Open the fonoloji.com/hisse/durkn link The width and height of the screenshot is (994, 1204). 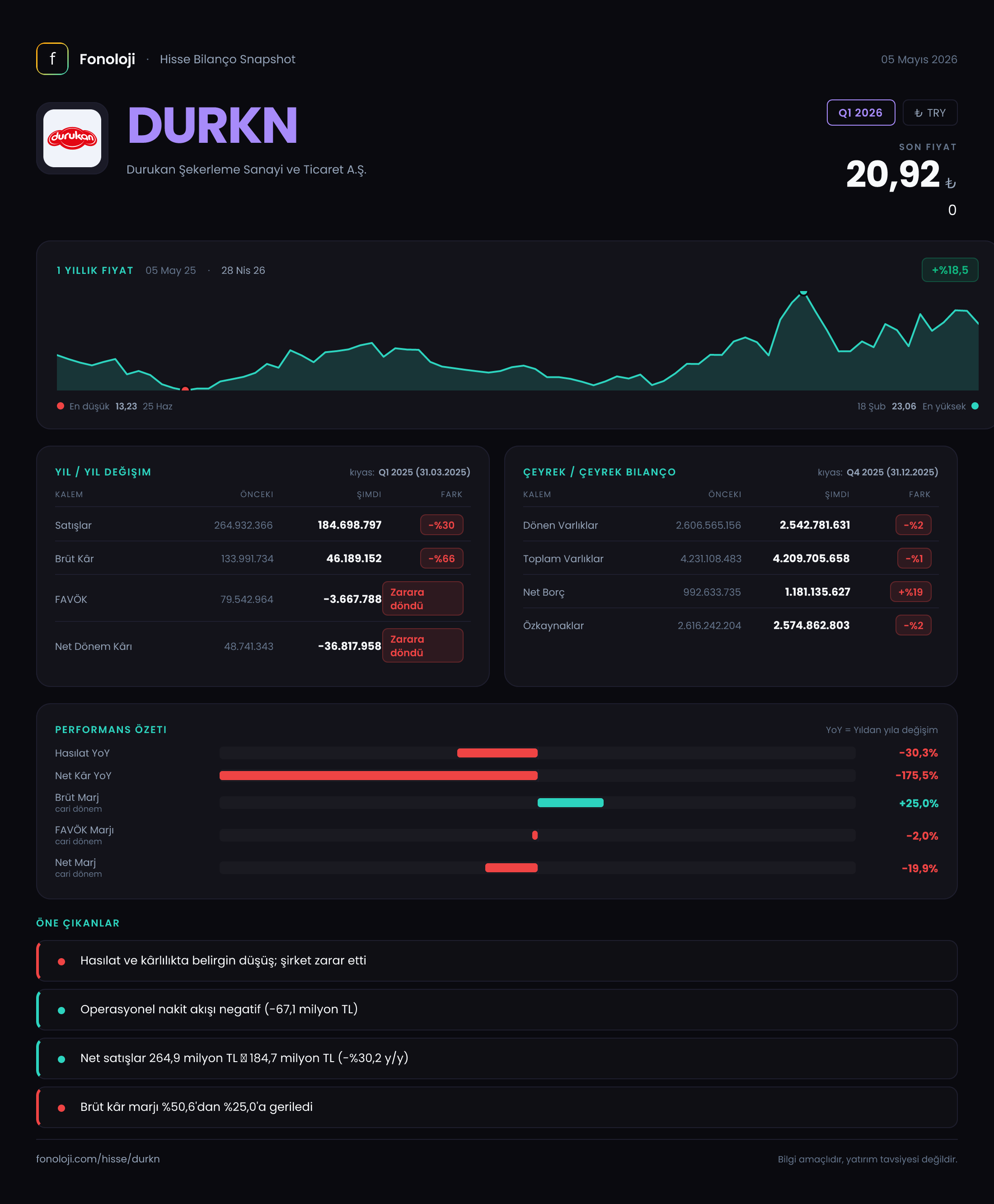98,1159
